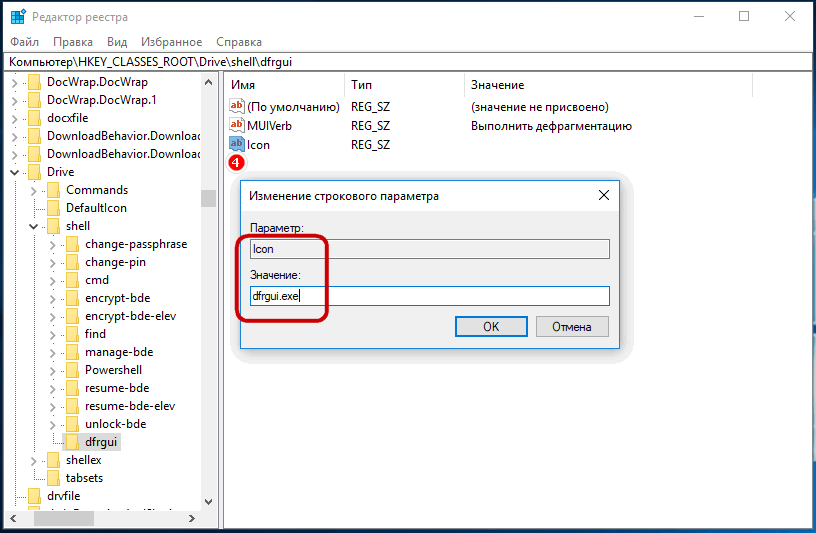Select the docxfile folder icon
816x533 pixels.
click(x=34, y=118)
